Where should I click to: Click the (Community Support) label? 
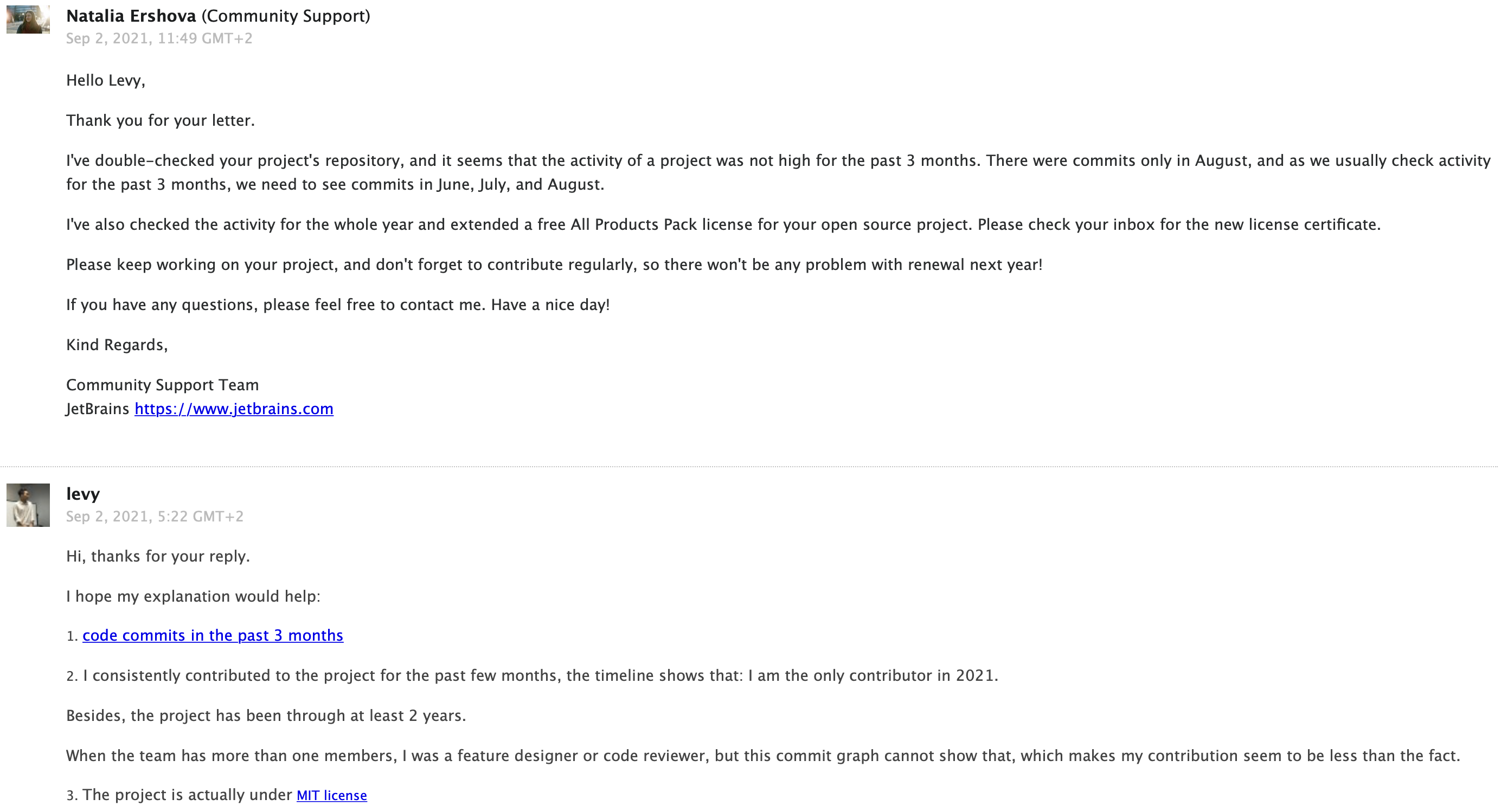click(286, 16)
